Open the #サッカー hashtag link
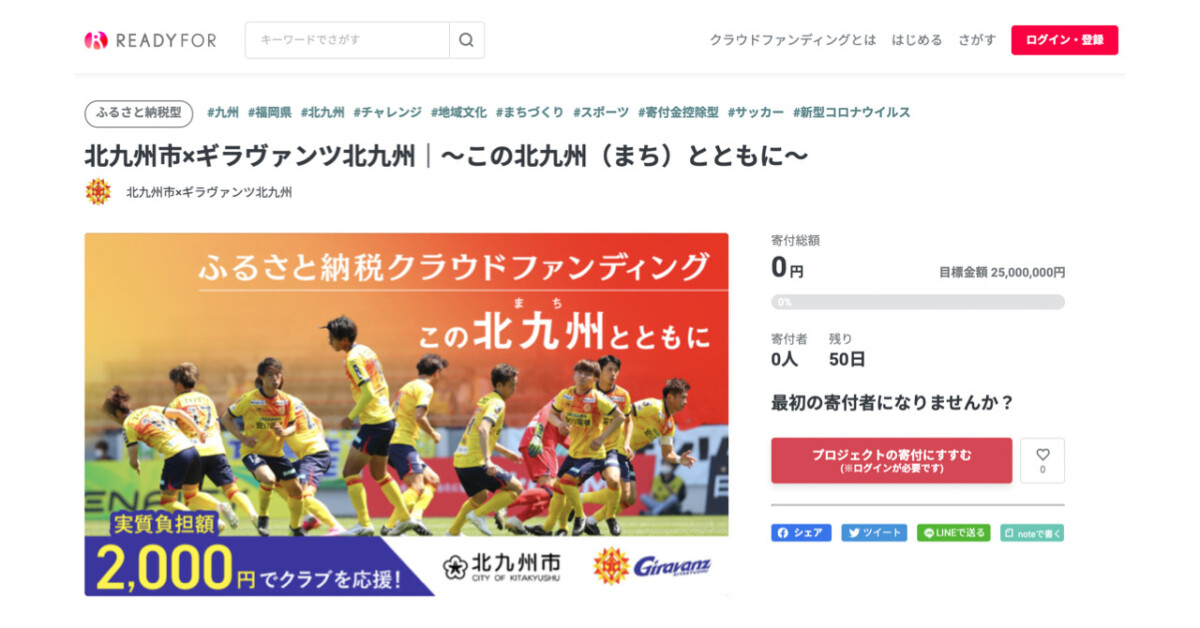The height and width of the screenshot is (628, 1200). point(756,113)
